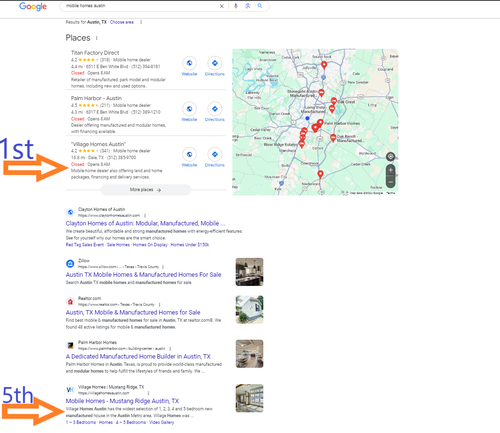The image size is (500, 433).
Task: Open the Homes On Display sitelink
Action: (150, 245)
